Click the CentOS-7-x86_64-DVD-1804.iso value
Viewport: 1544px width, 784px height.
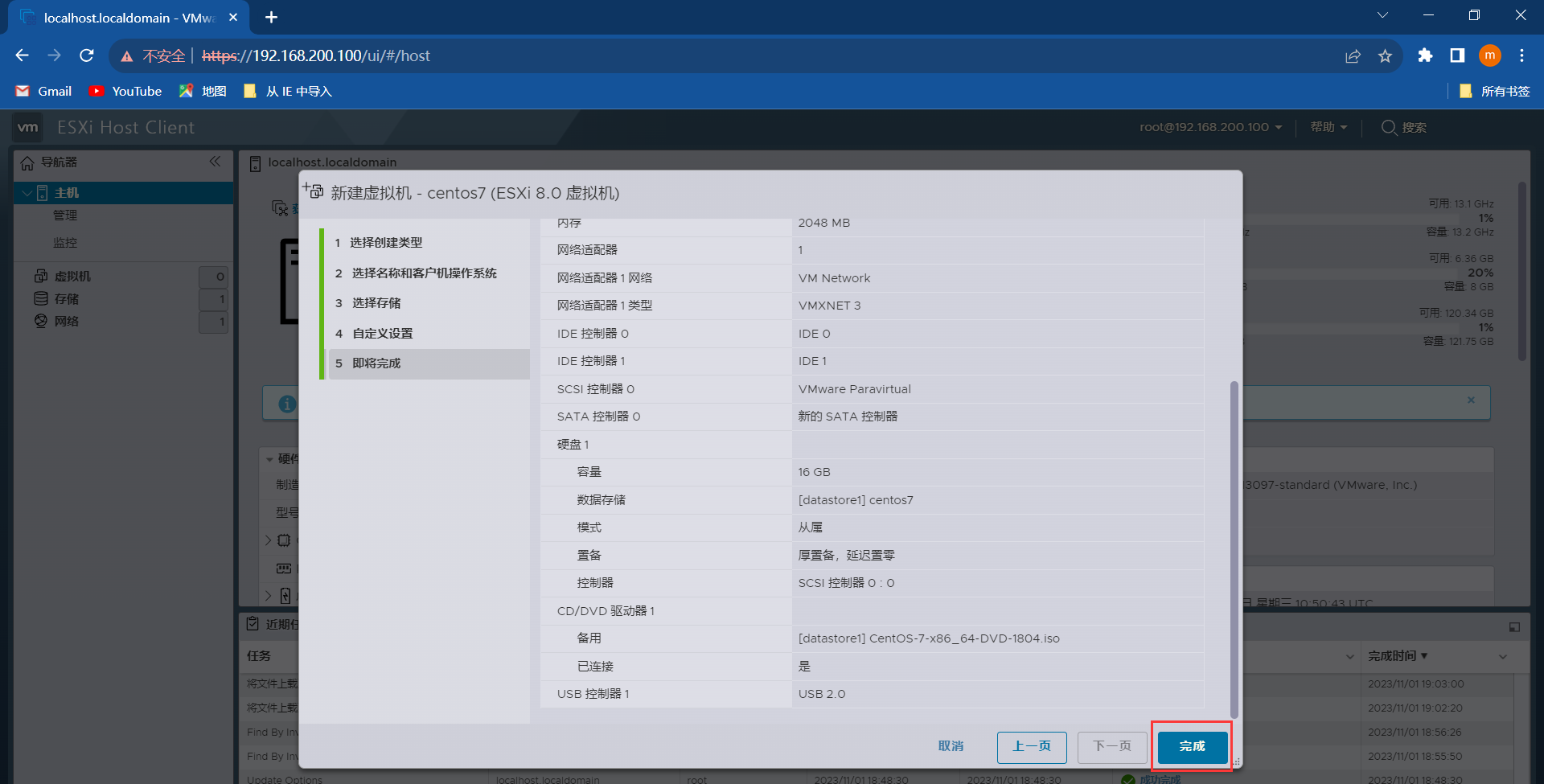tap(929, 638)
